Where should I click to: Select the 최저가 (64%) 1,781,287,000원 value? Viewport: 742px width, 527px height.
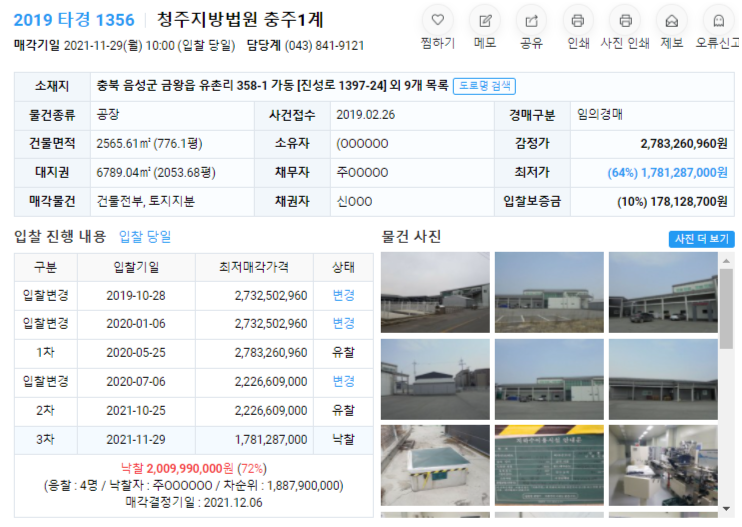667,173
